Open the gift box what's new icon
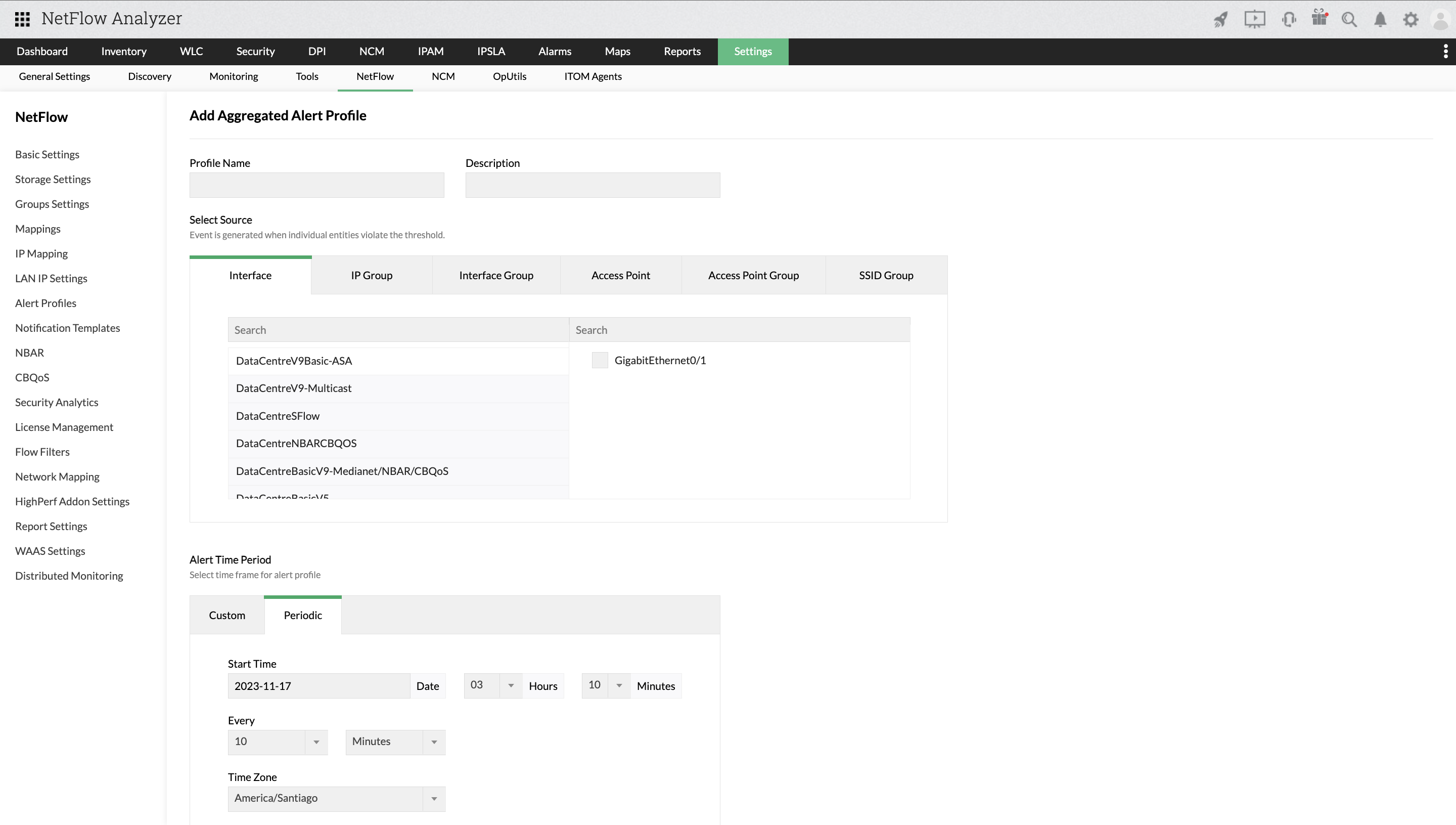Image resolution: width=1456 pixels, height=825 pixels. pyautogui.click(x=1319, y=19)
